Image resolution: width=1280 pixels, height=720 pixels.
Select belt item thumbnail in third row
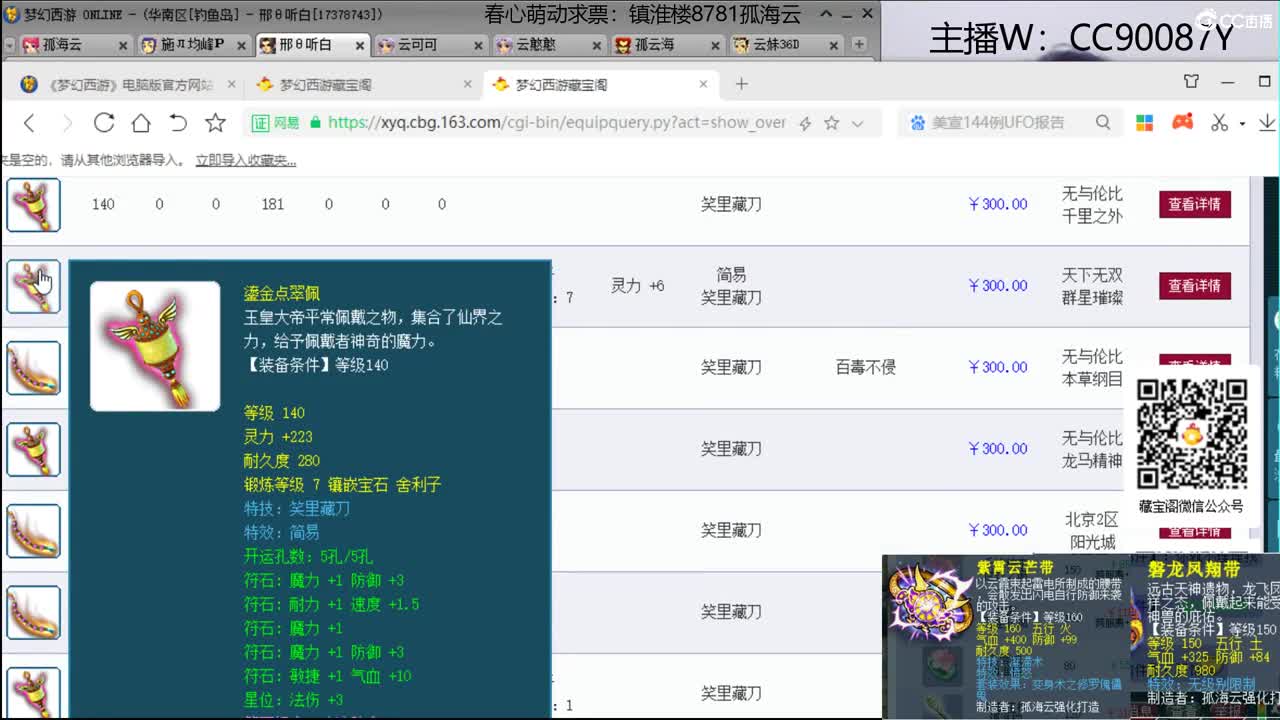click(34, 368)
